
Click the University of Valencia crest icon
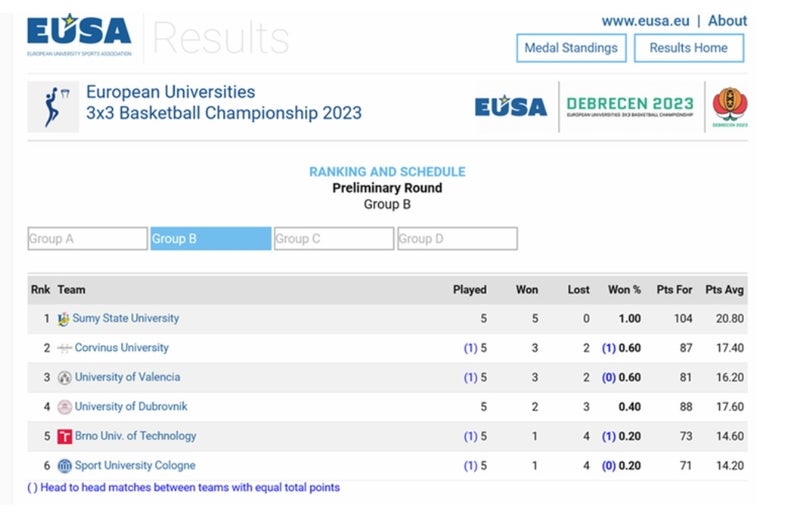[x=64, y=378]
